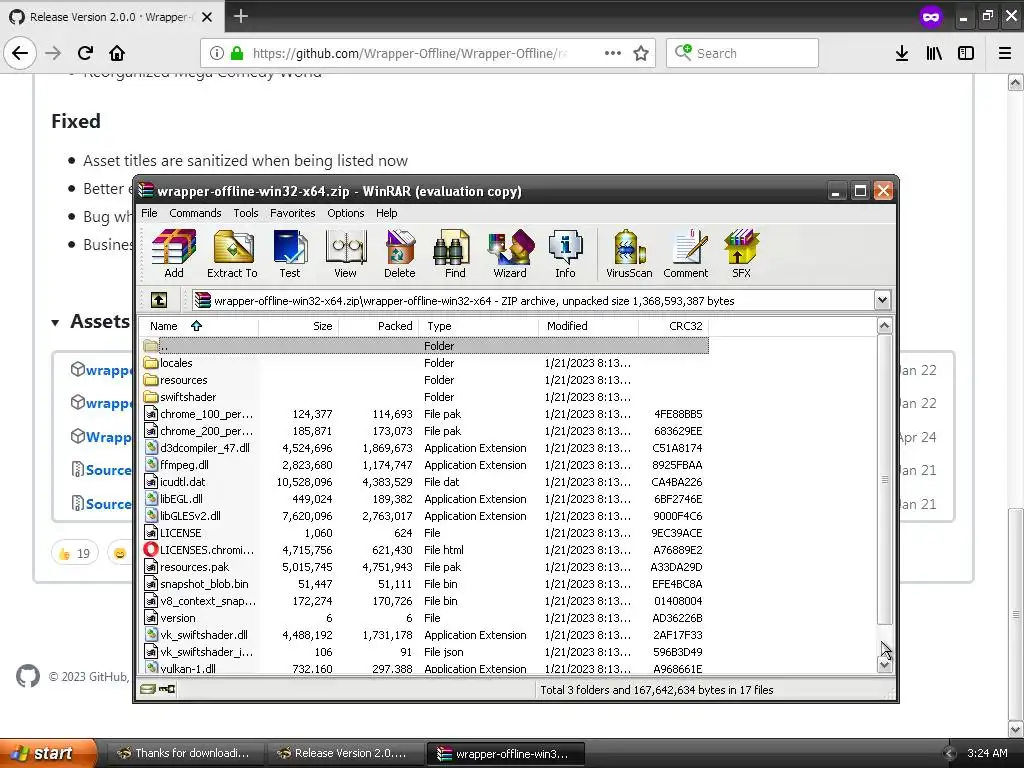Go to the browser Home page
The width and height of the screenshot is (1024, 768).
pos(117,53)
